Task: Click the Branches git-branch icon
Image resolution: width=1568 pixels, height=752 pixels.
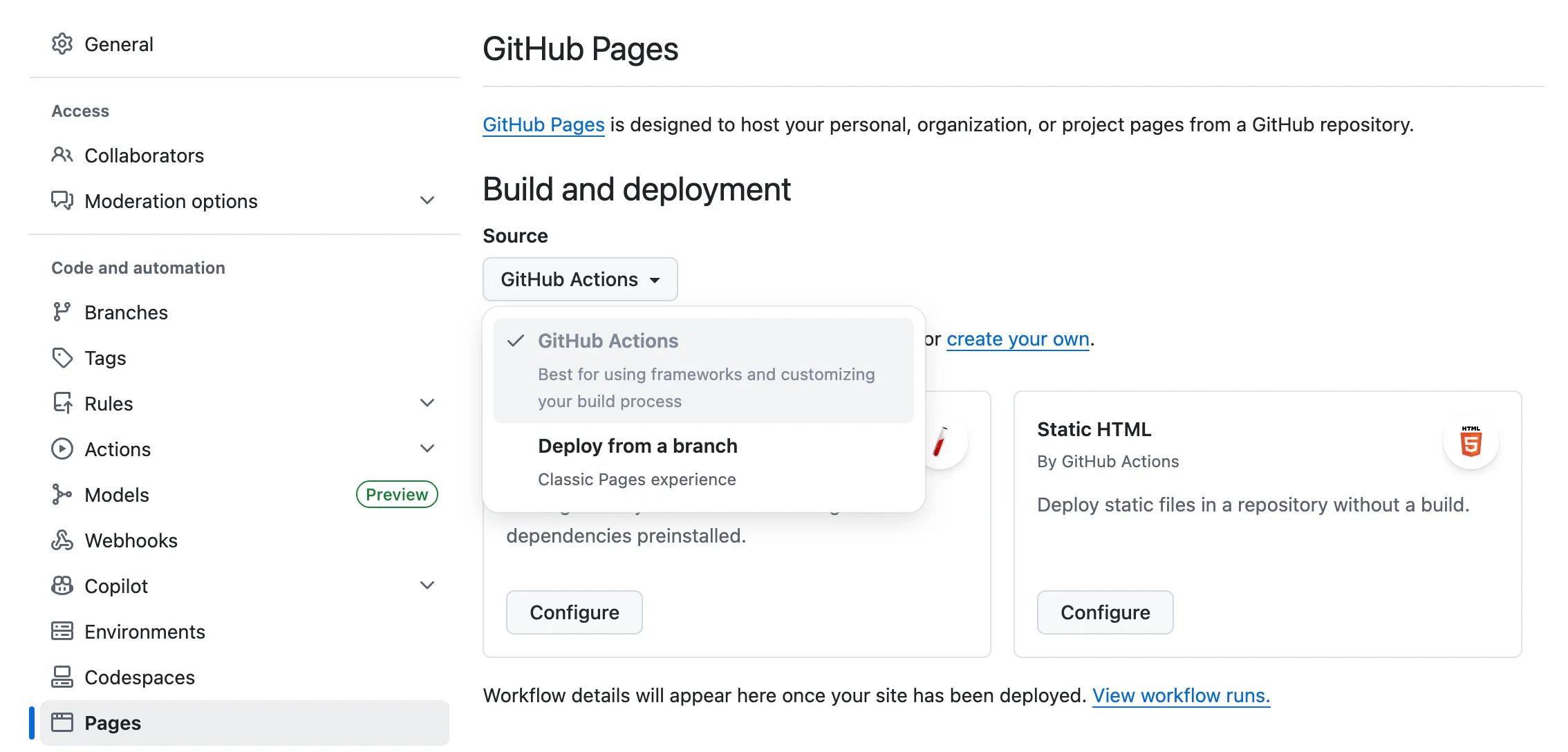Action: (x=62, y=312)
